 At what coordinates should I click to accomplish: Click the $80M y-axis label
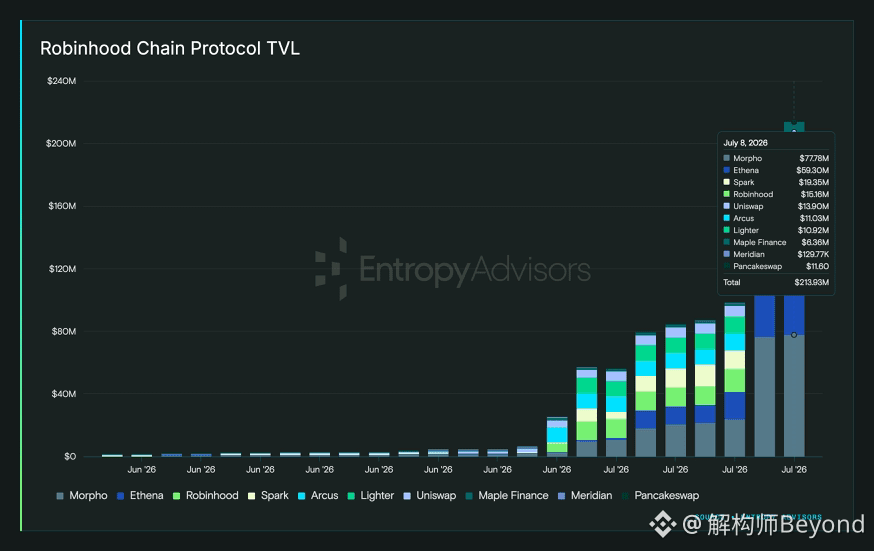pos(64,331)
